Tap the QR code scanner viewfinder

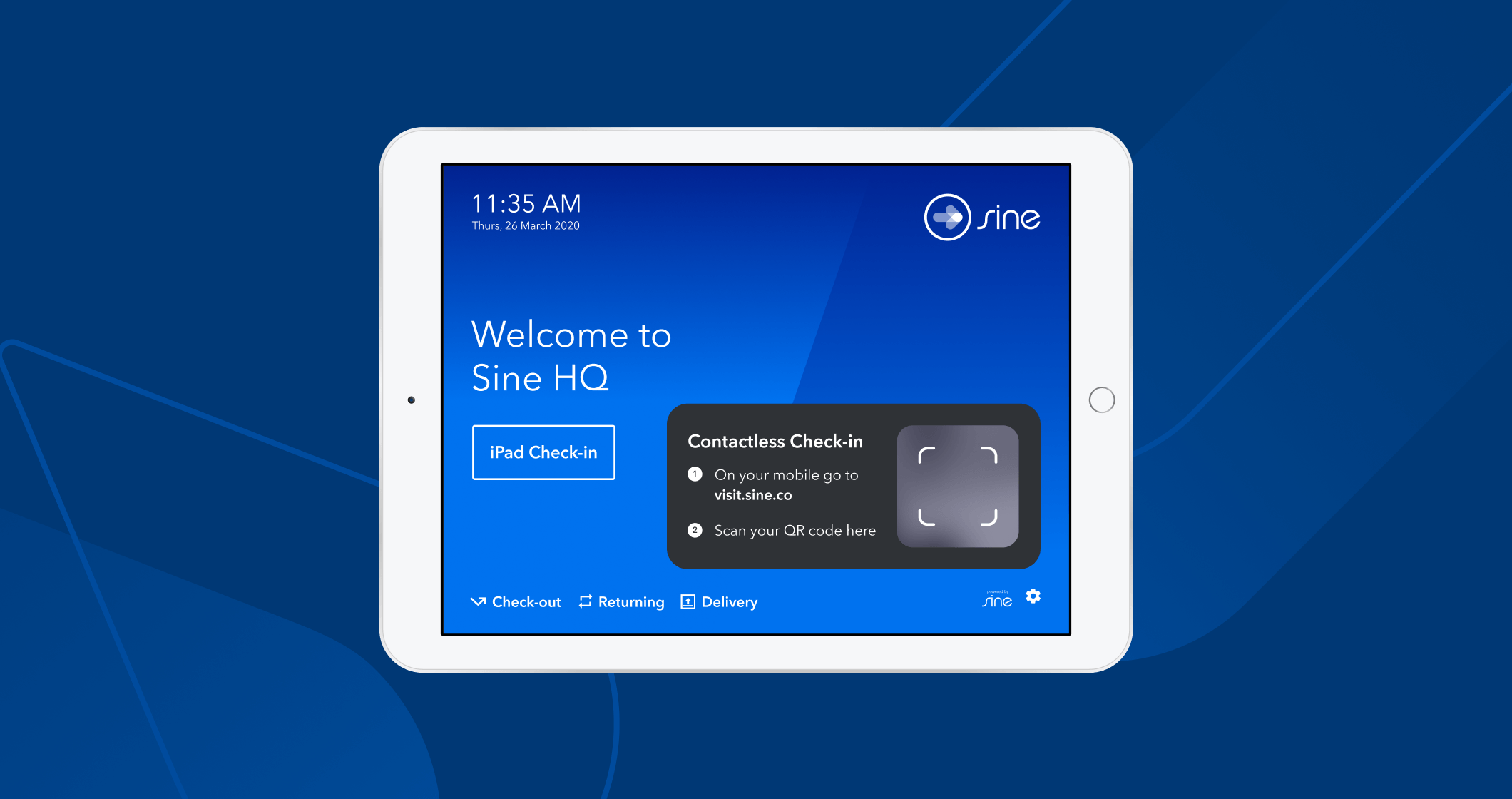[x=958, y=487]
